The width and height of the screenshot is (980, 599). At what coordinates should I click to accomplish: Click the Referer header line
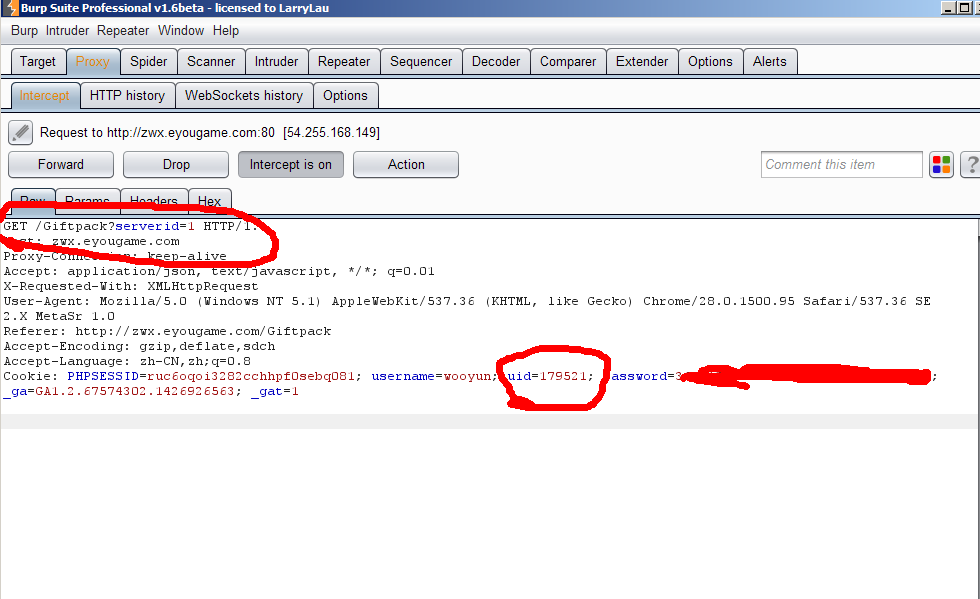point(168,331)
